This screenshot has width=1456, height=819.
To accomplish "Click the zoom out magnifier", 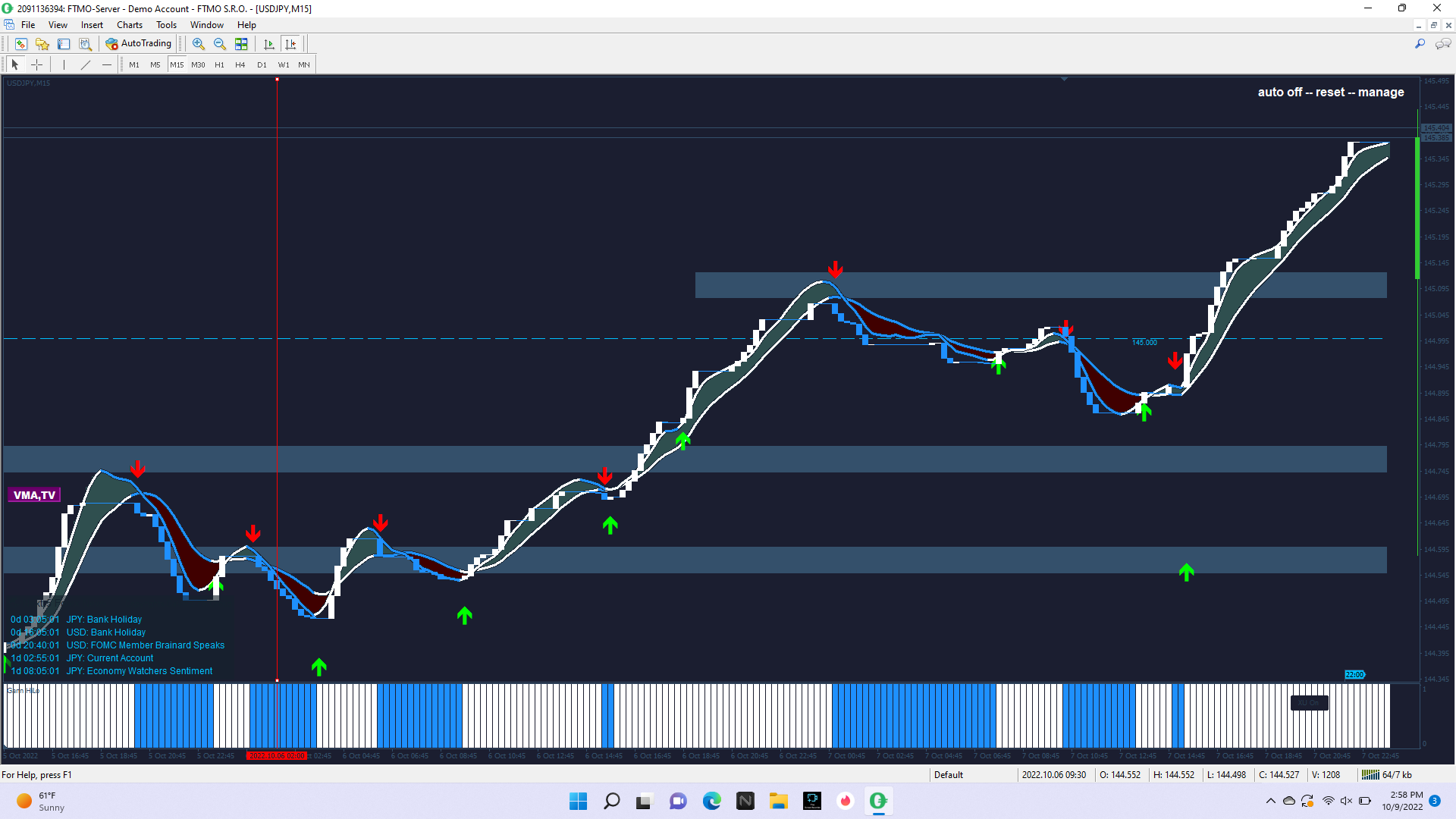I will click(219, 44).
